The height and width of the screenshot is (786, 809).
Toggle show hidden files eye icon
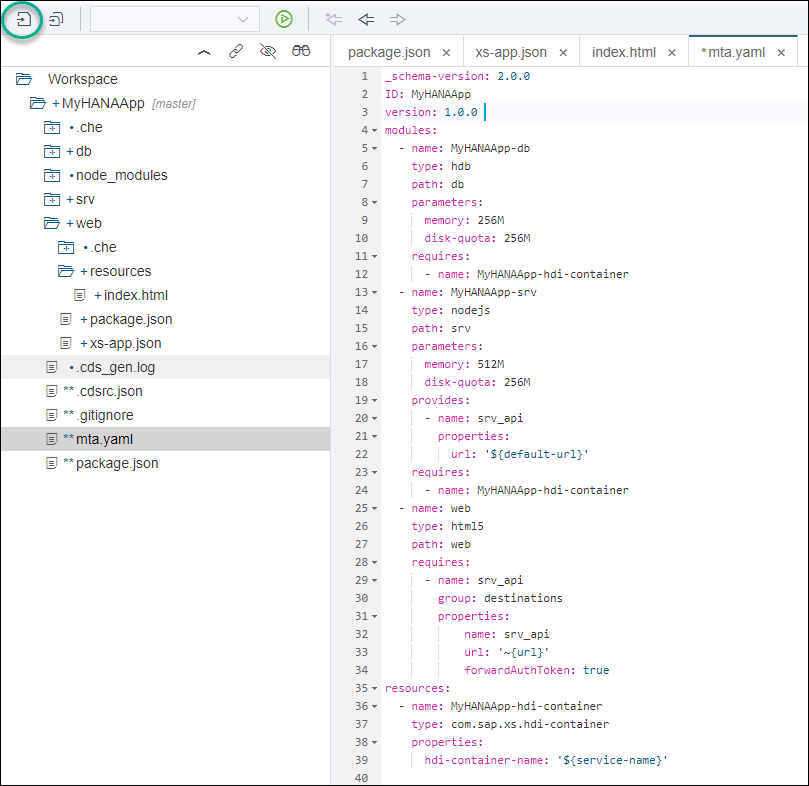[x=268, y=51]
